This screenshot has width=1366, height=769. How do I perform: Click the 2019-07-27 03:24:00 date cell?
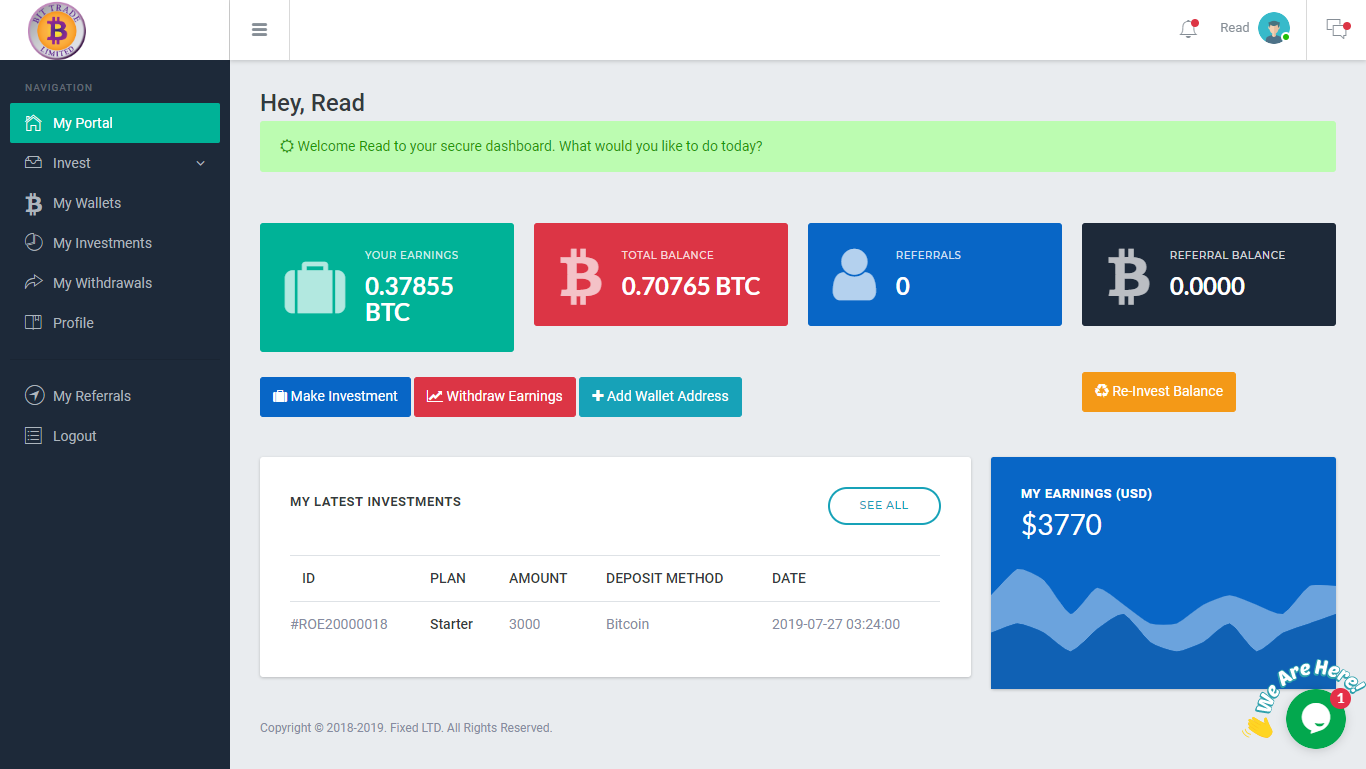point(836,624)
